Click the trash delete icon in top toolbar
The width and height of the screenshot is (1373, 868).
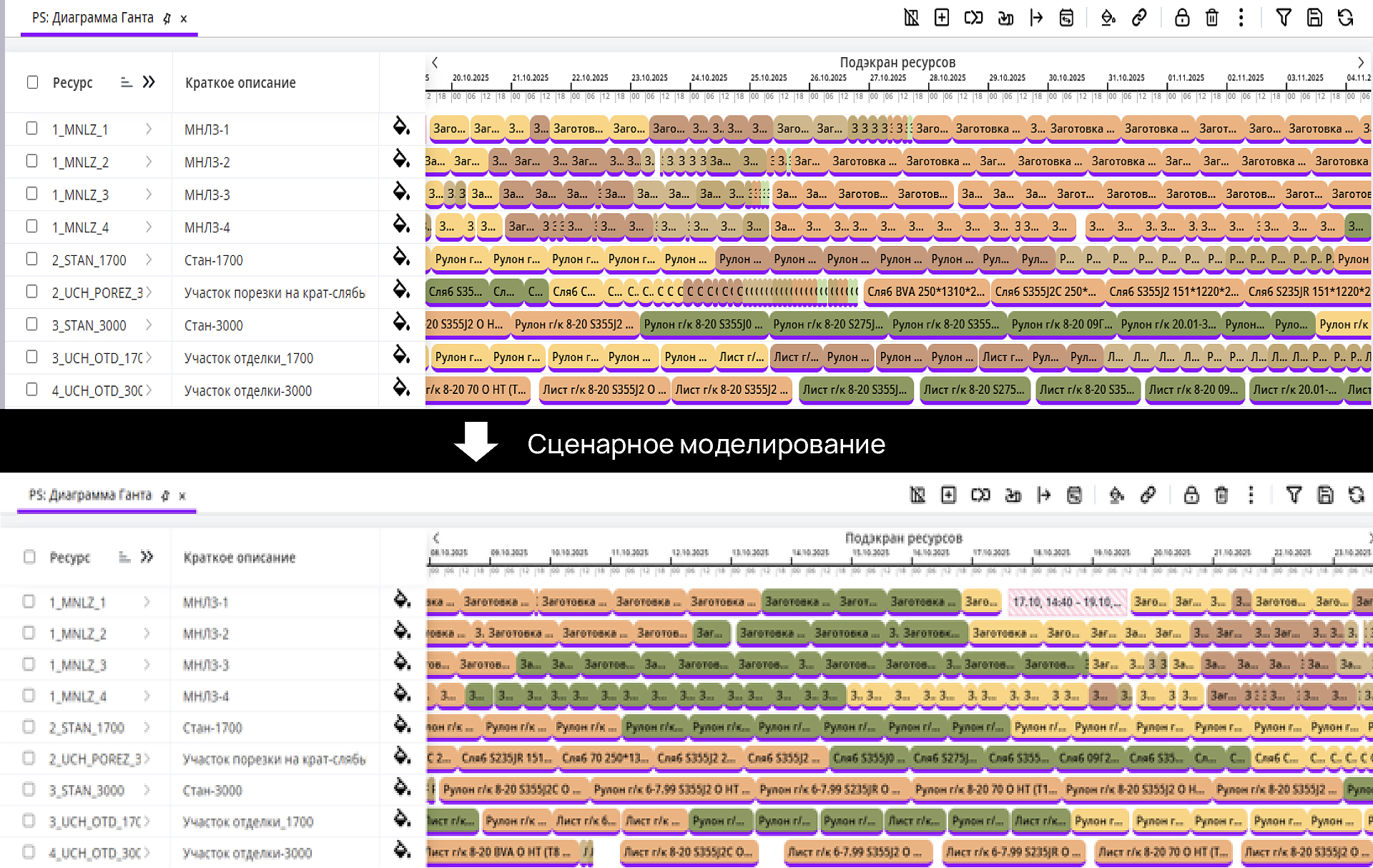pyautogui.click(x=1212, y=18)
